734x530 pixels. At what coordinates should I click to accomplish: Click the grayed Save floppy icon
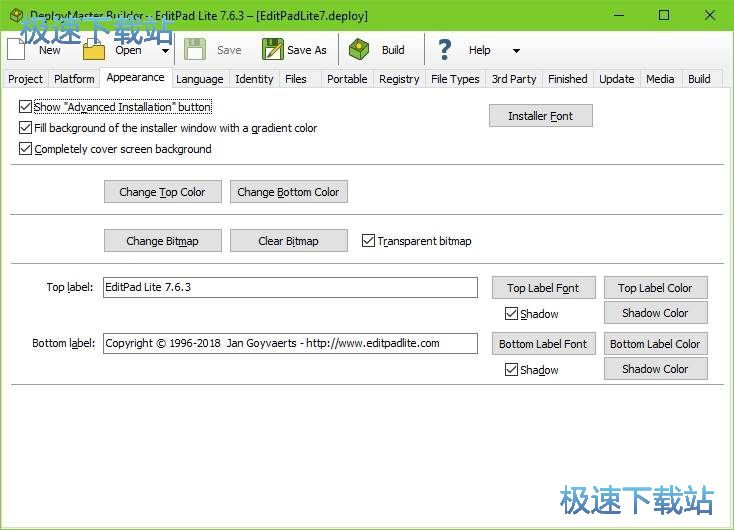pyautogui.click(x=195, y=49)
